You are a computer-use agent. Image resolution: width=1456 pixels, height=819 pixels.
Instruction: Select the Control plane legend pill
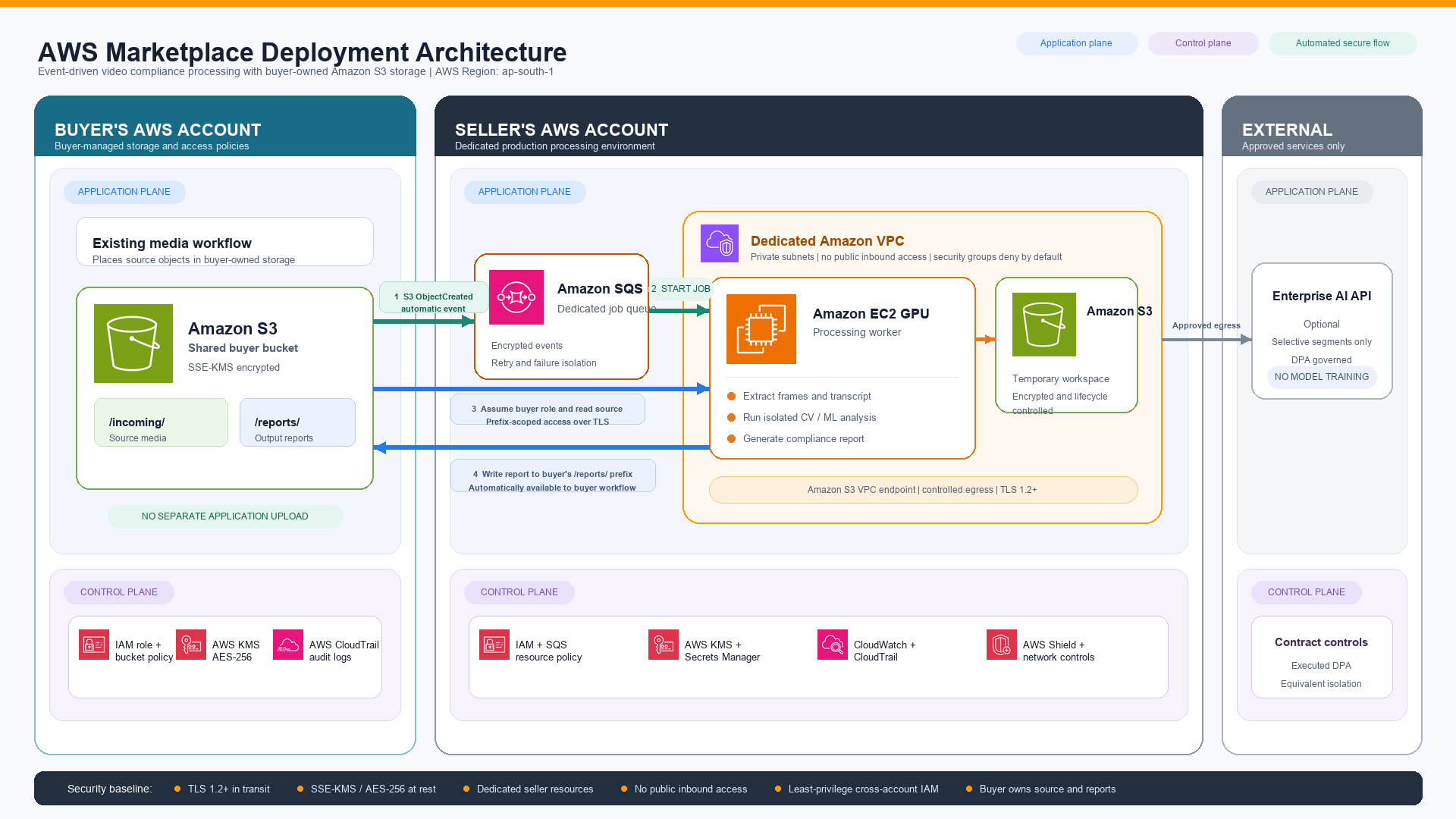pyautogui.click(x=1203, y=43)
